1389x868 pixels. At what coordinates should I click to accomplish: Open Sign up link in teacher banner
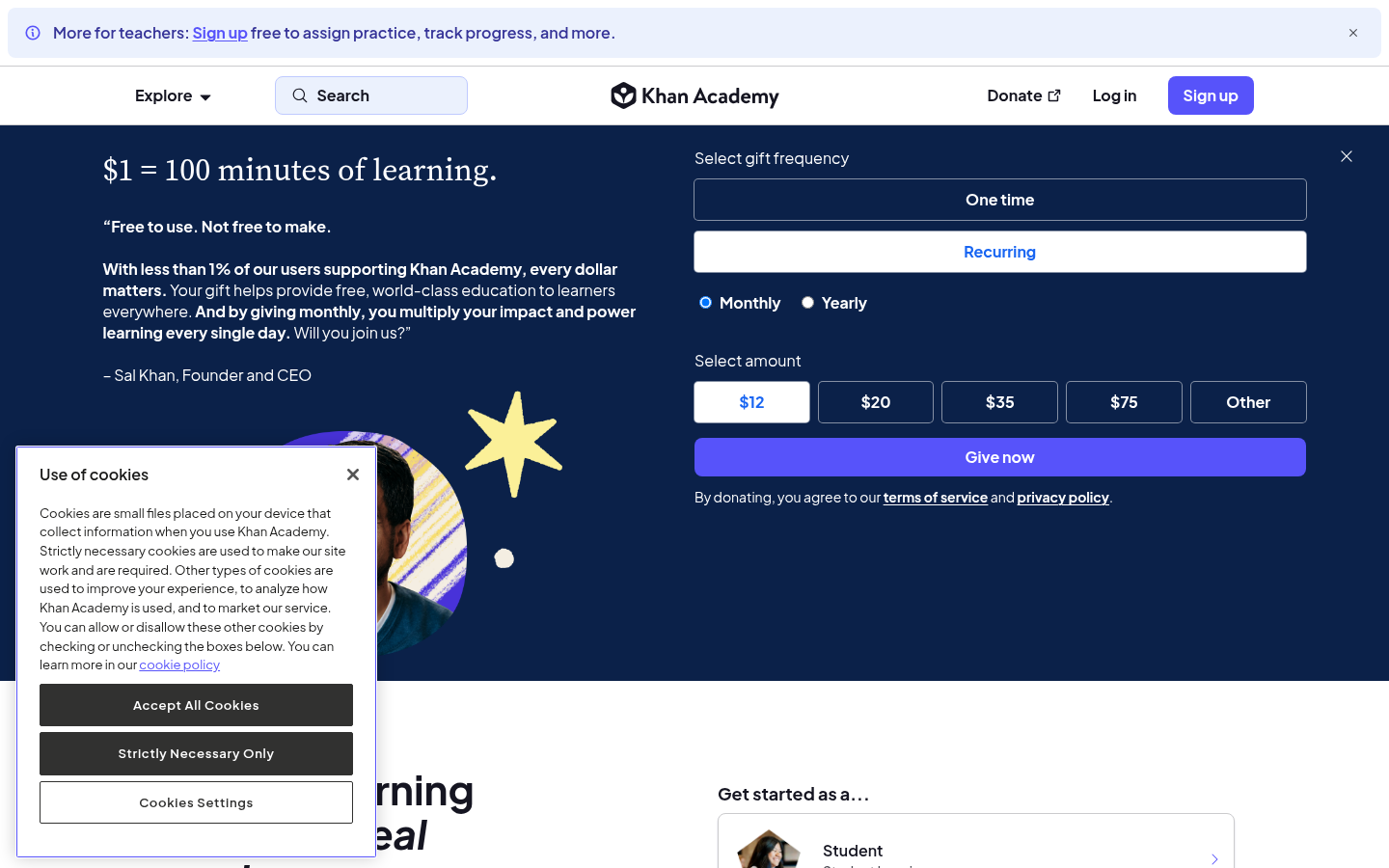[220, 33]
